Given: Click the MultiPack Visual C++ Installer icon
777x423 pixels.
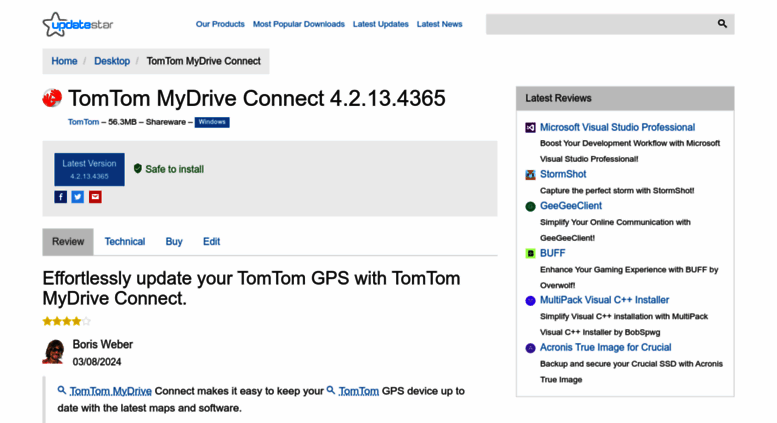Looking at the screenshot, I should pos(530,301).
